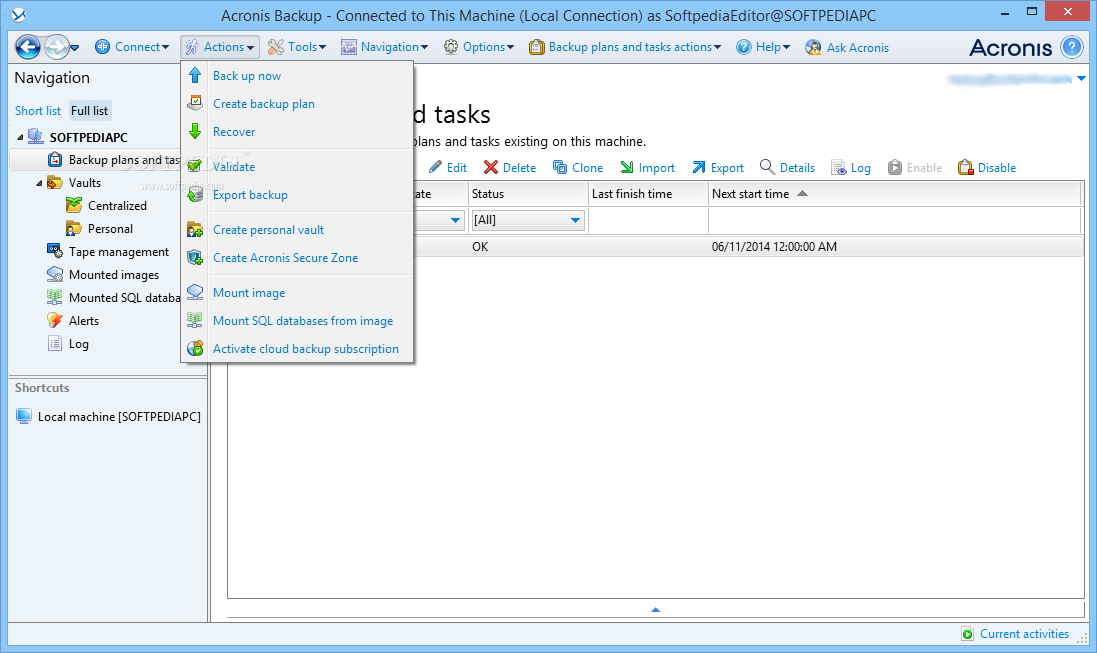Click the Ask Acronis icon
The height and width of the screenshot is (653, 1097).
coord(813,47)
